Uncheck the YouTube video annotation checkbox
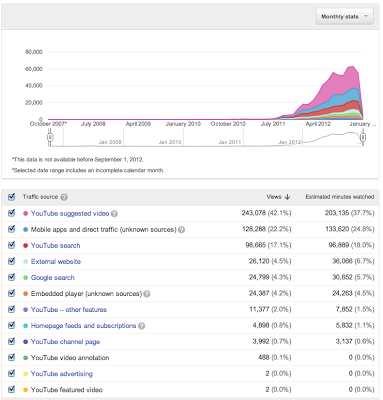Image resolution: width=383 pixels, height=400 pixels. [12, 357]
